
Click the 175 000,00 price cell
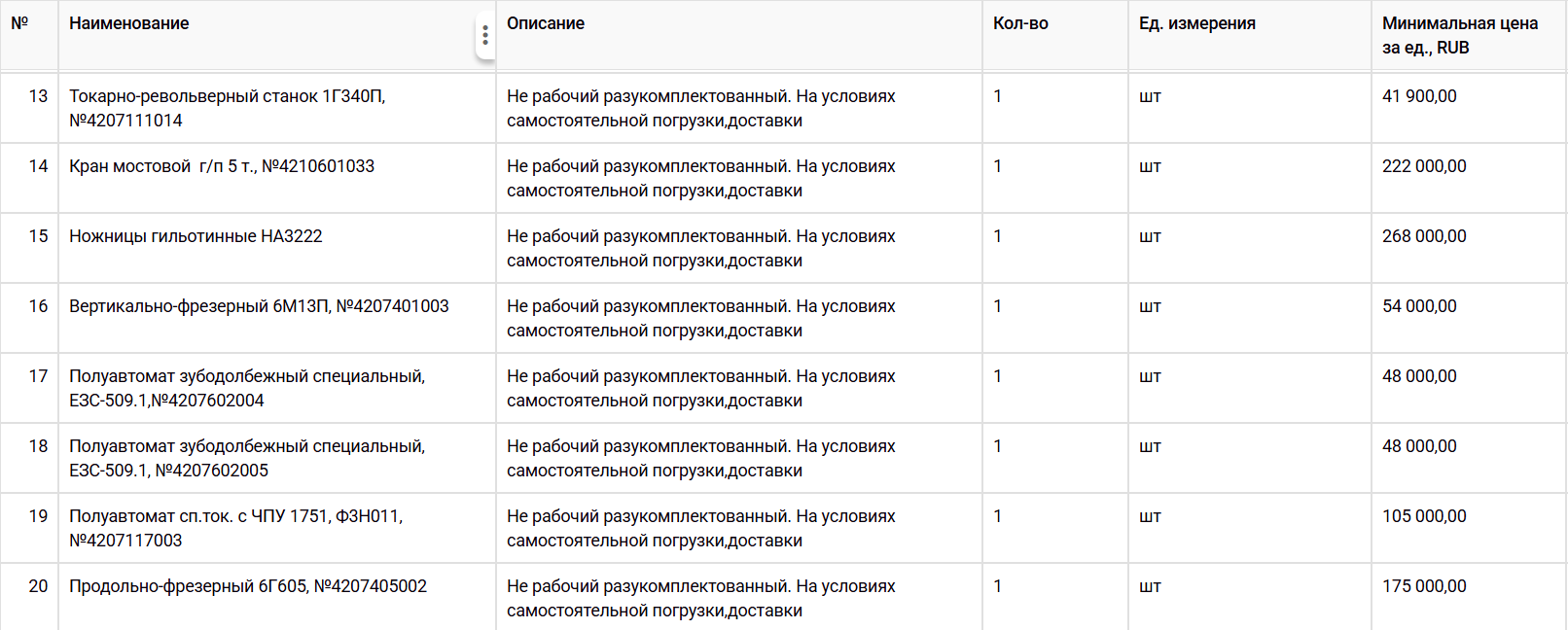1424,586
